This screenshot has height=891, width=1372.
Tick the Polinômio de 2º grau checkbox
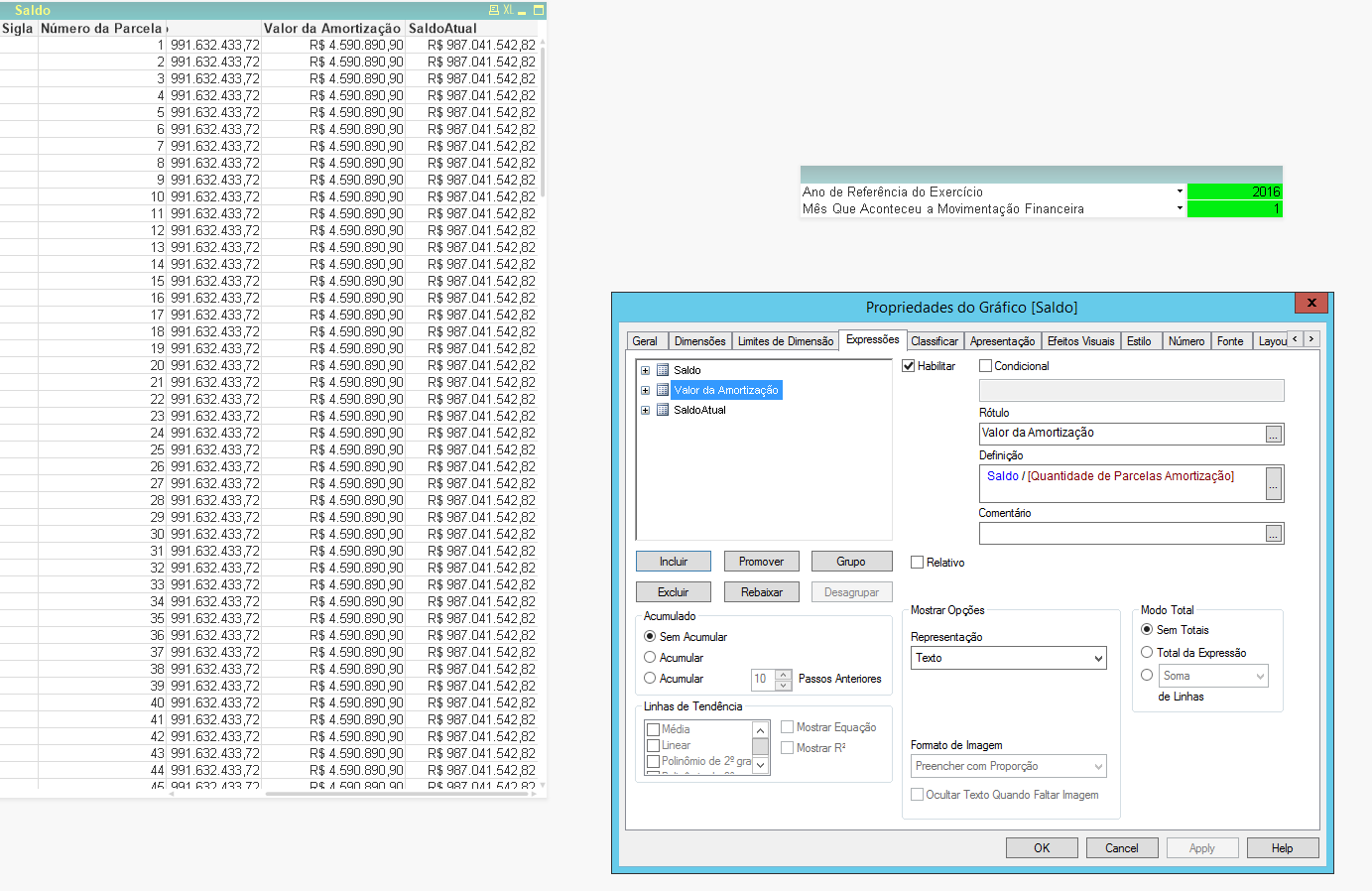[x=653, y=761]
